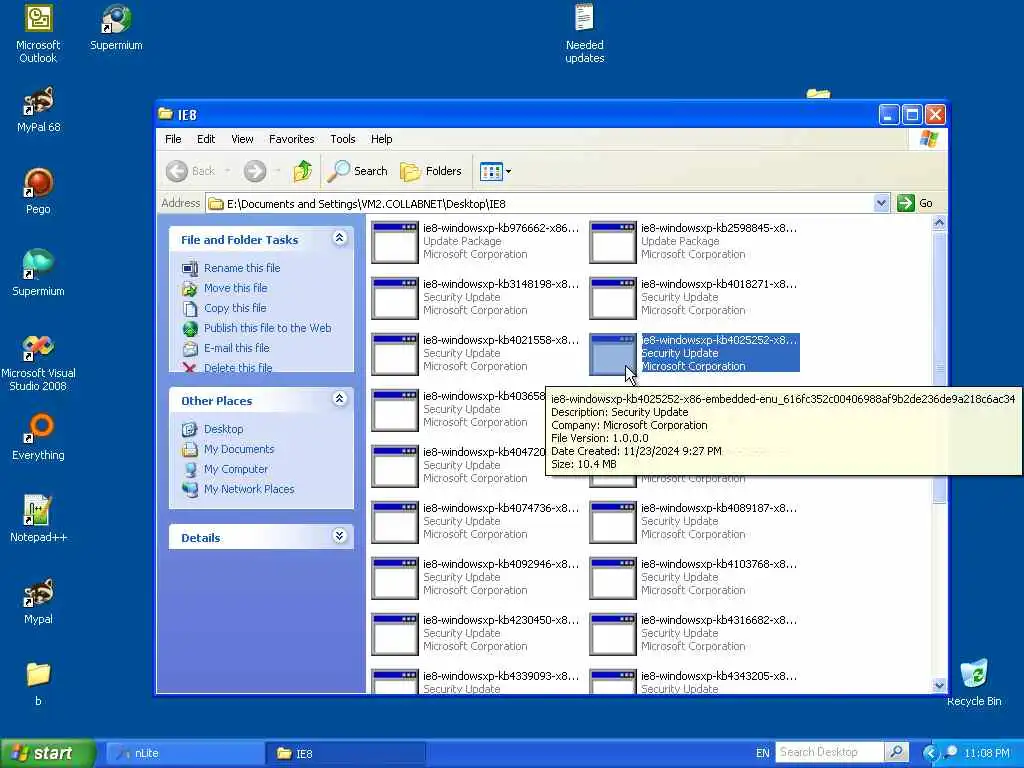This screenshot has width=1024, height=768.
Task: Open the Tools menu
Action: pos(343,139)
